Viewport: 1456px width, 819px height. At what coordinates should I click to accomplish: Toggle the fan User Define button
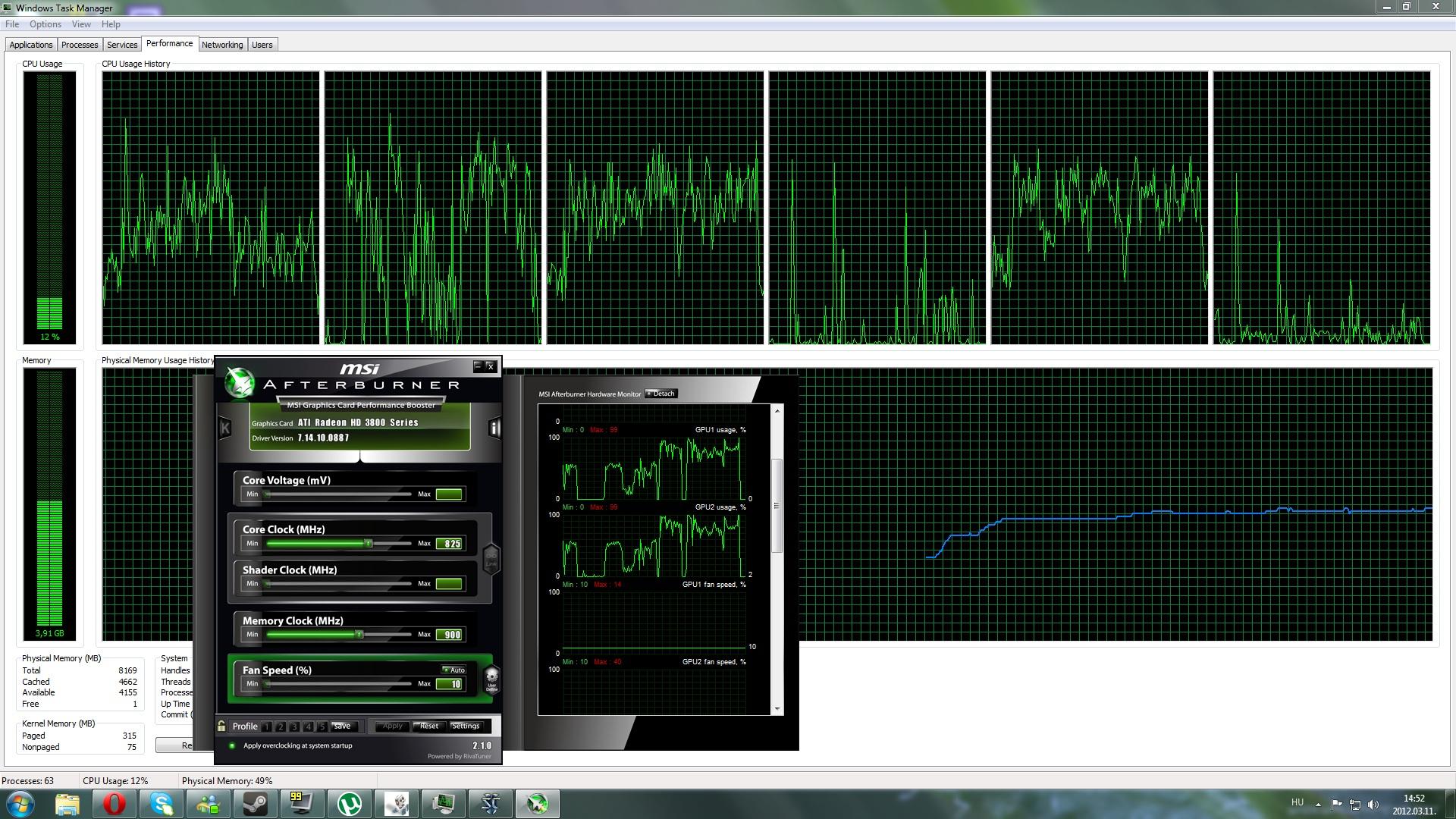[491, 679]
